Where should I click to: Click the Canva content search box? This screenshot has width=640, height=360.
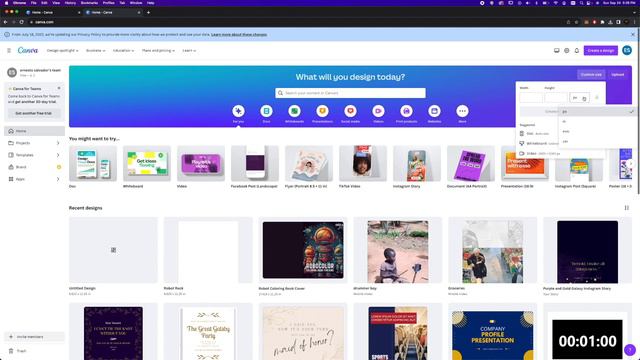(350, 93)
